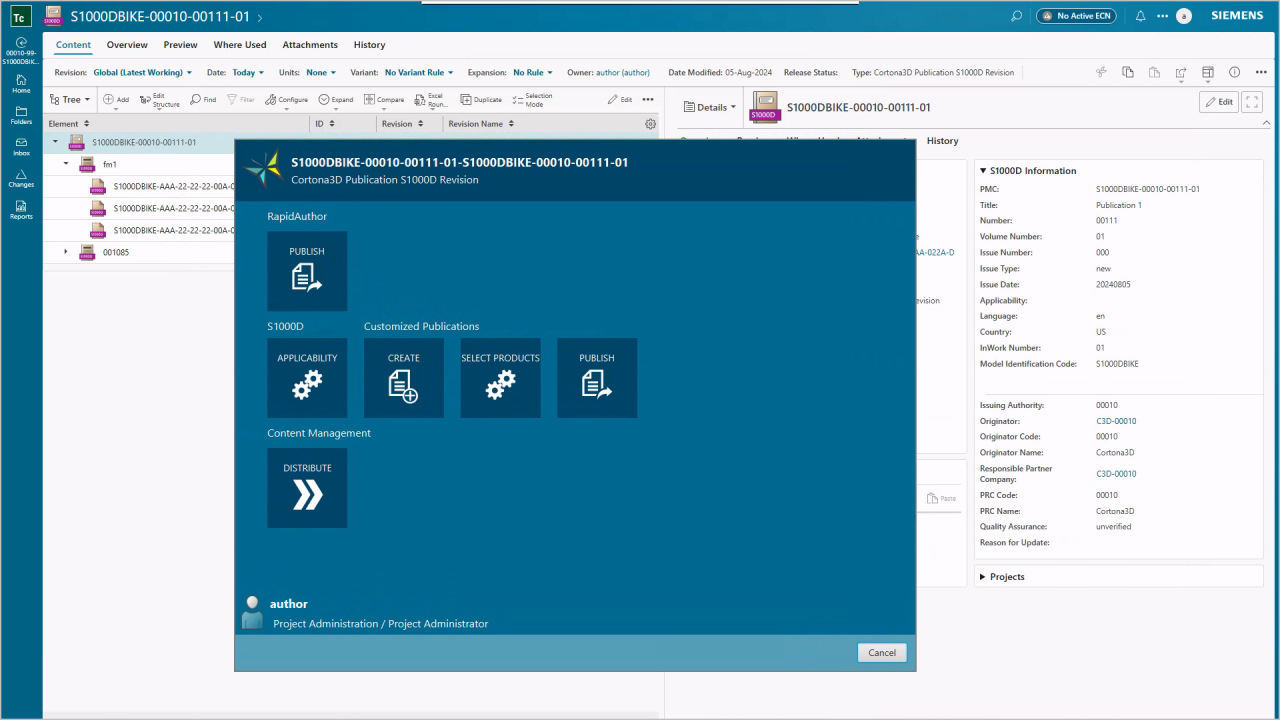Screen dimensions: 1280x720
Task: Click the Add toolbar command
Action: click(116, 100)
